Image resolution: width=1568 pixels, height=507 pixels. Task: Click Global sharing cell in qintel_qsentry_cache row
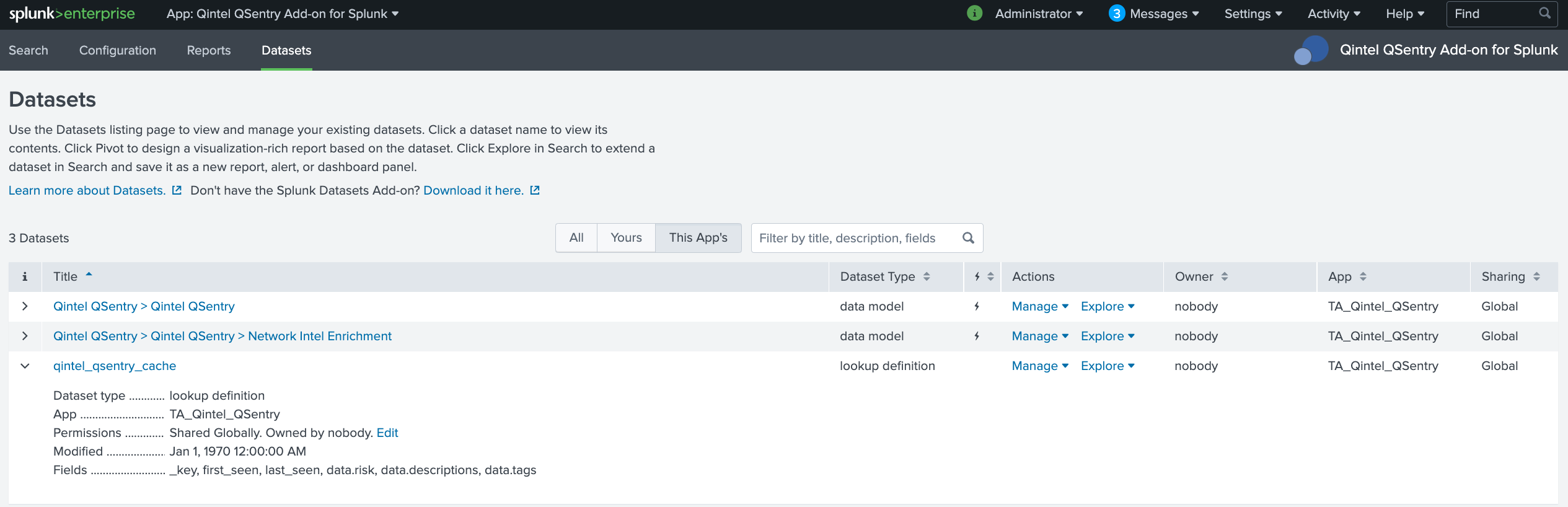coord(1500,366)
